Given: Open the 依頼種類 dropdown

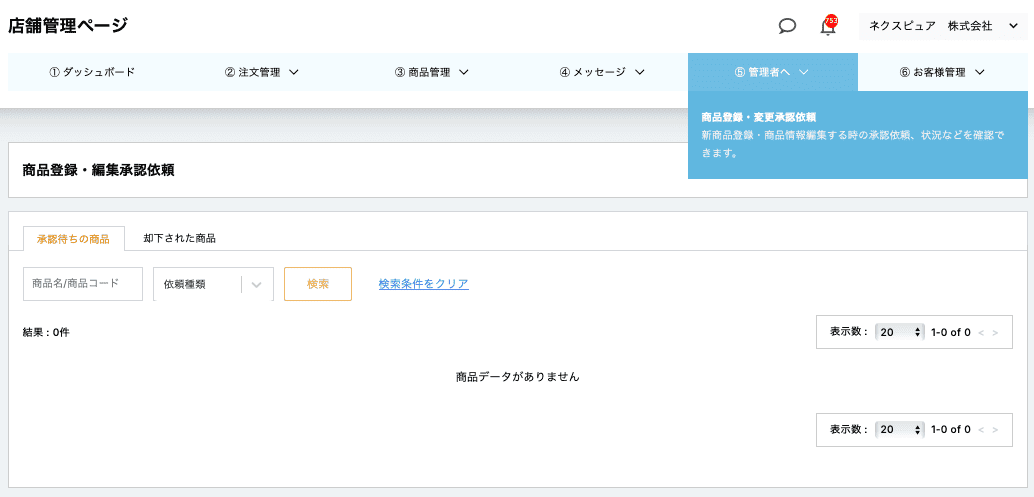Looking at the screenshot, I should (x=213, y=284).
